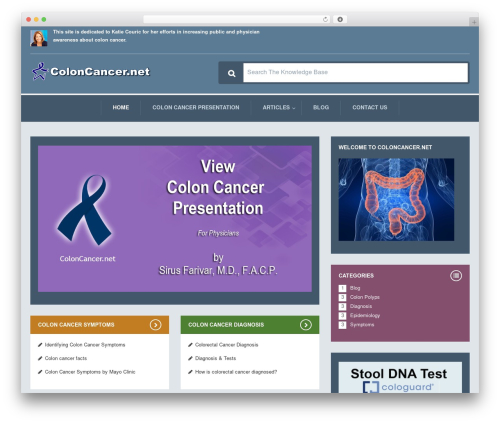Open Colon Cancer Presentation menu item
500x423 pixels.
click(196, 107)
